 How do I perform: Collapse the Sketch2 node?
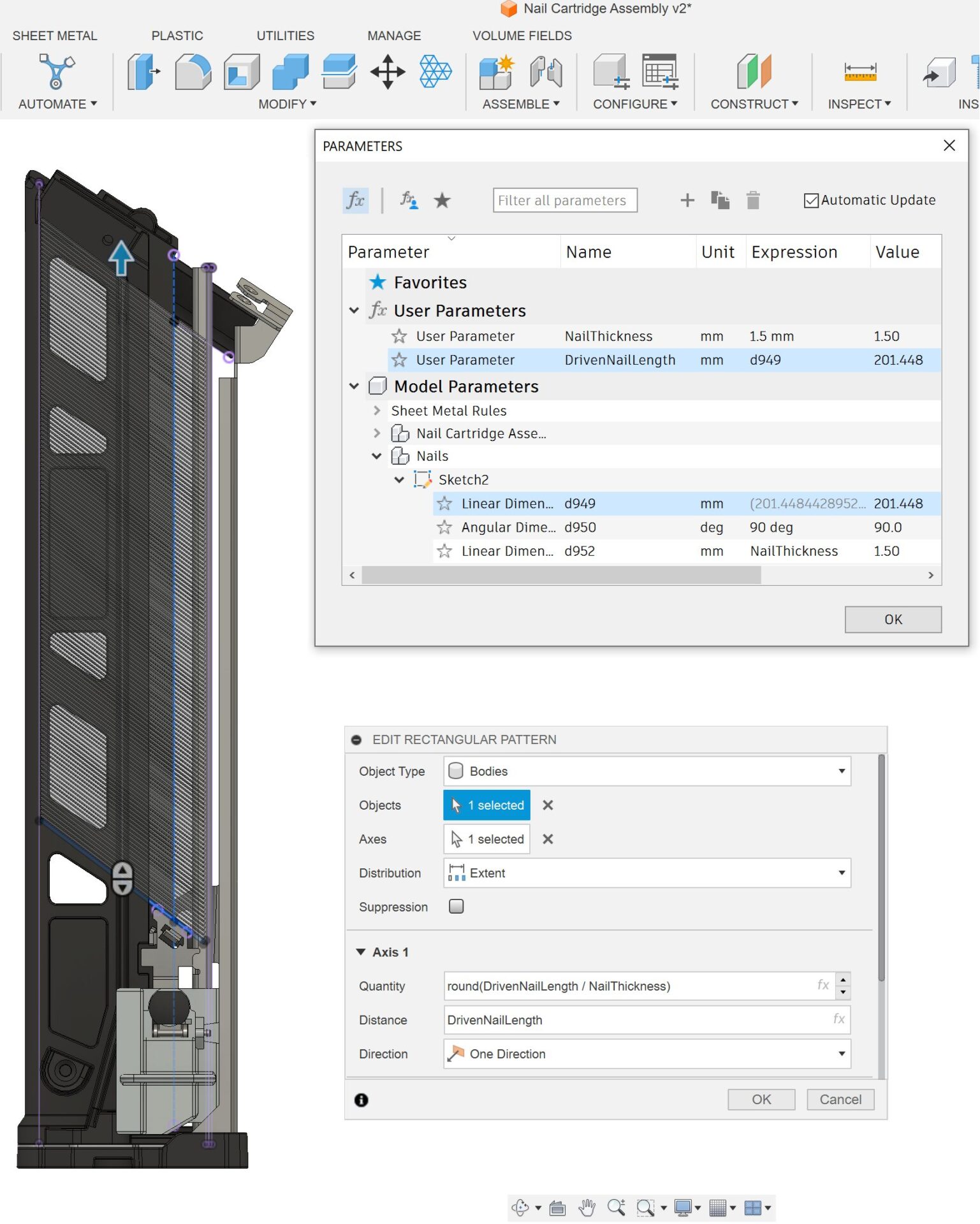(399, 479)
